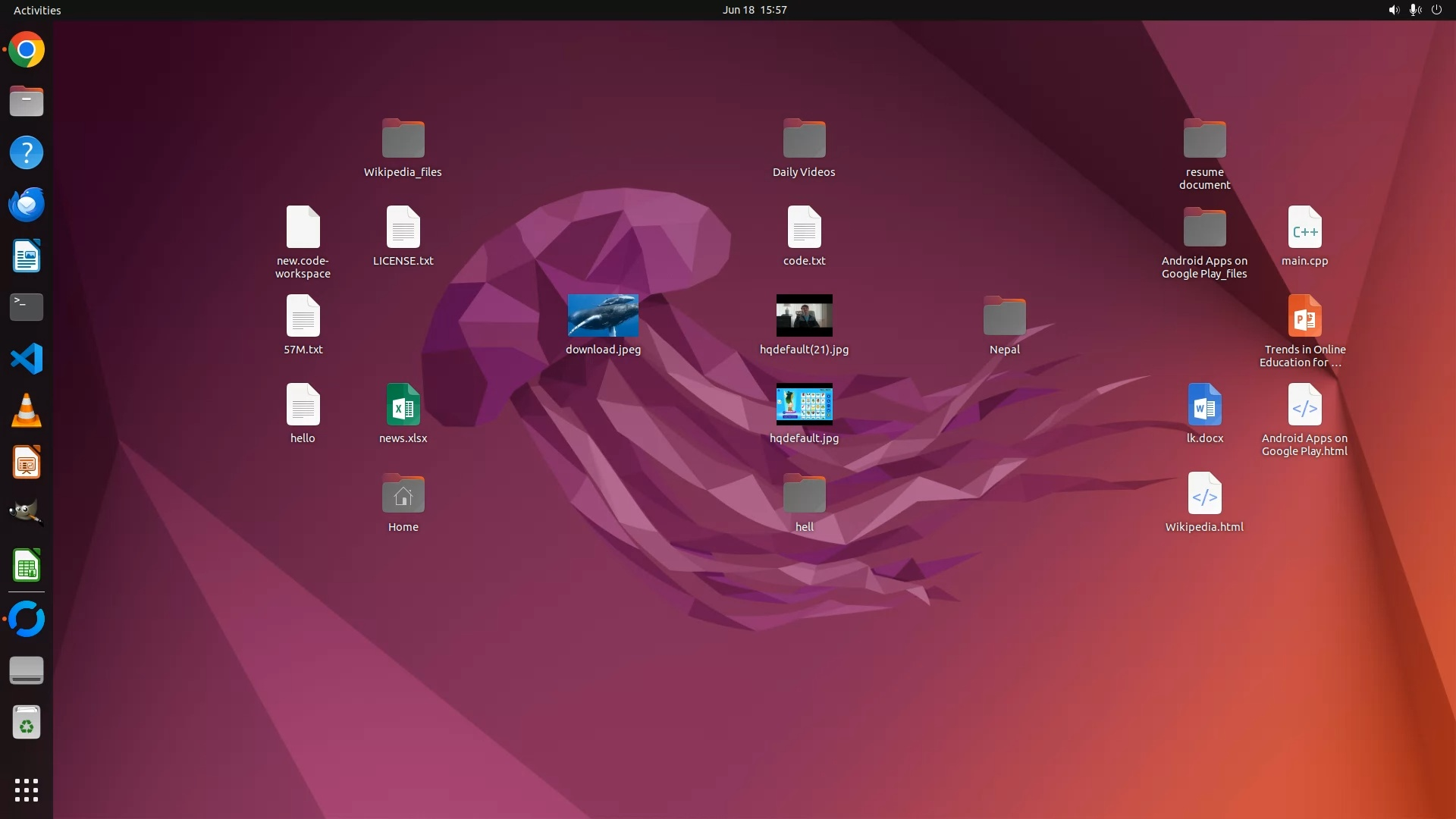The height and width of the screenshot is (819, 1456).
Task: Select the main.cpp file icon
Action: [1304, 227]
